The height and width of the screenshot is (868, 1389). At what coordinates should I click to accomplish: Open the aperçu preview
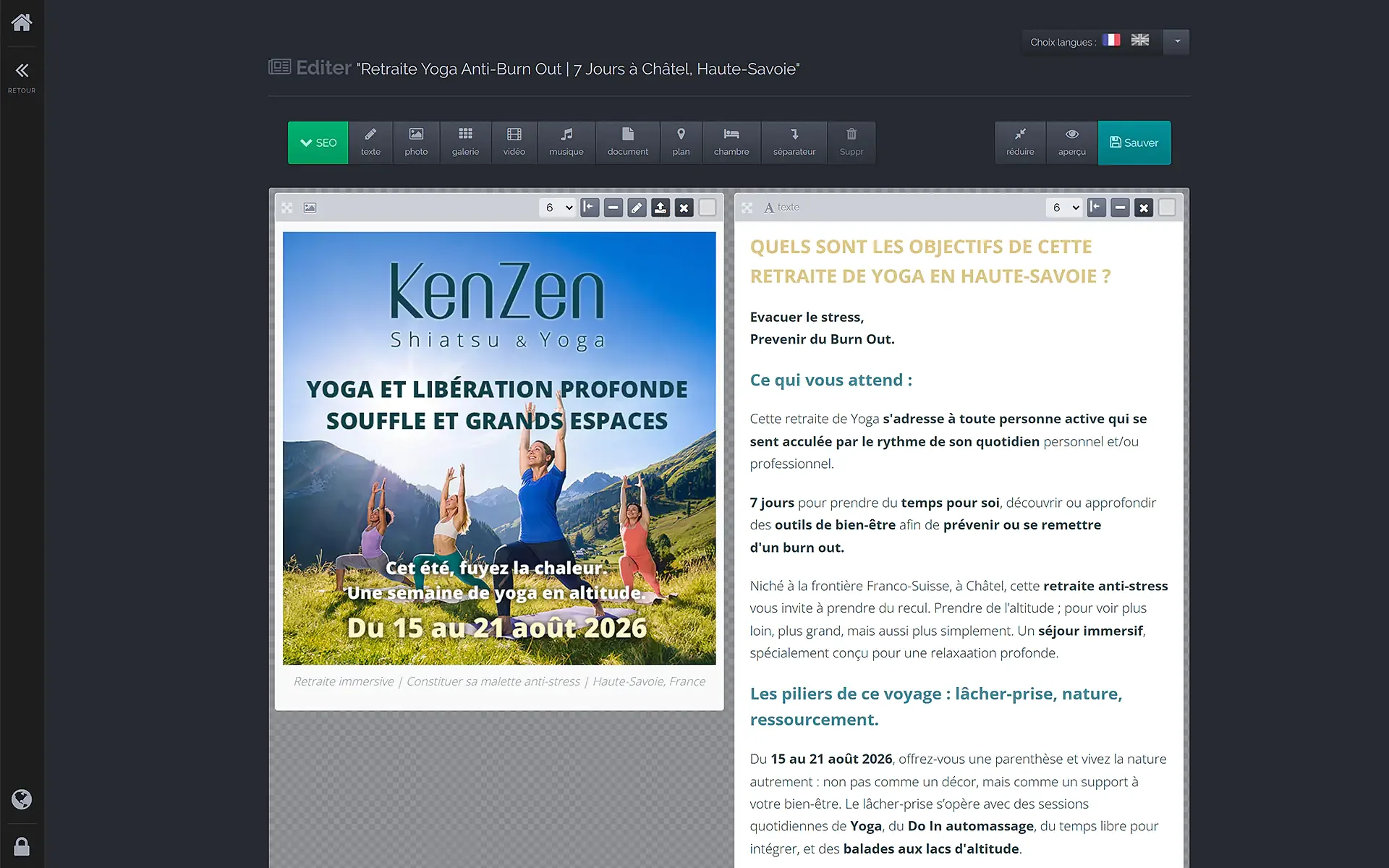click(x=1072, y=142)
